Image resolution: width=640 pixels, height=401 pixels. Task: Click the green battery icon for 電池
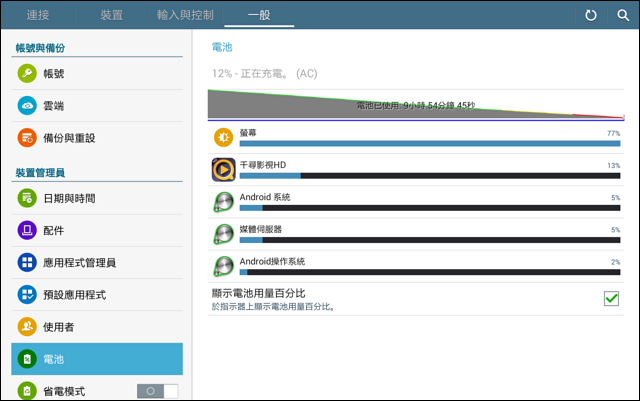click(x=27, y=359)
